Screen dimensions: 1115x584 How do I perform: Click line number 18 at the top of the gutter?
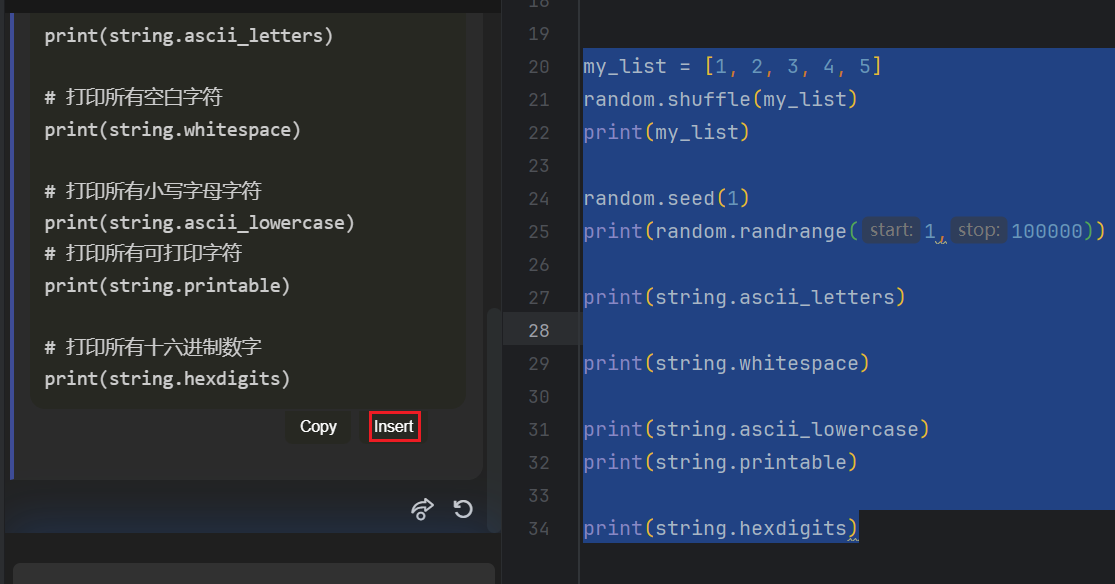(538, 4)
